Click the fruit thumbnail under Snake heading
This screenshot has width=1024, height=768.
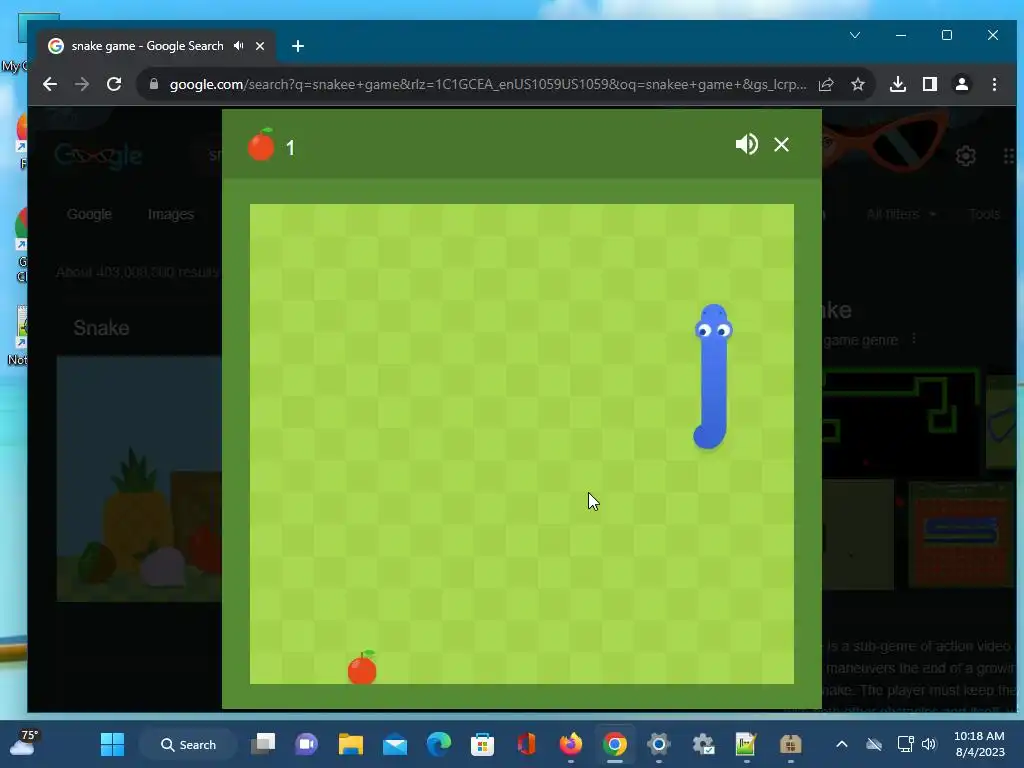pyautogui.click(x=139, y=478)
